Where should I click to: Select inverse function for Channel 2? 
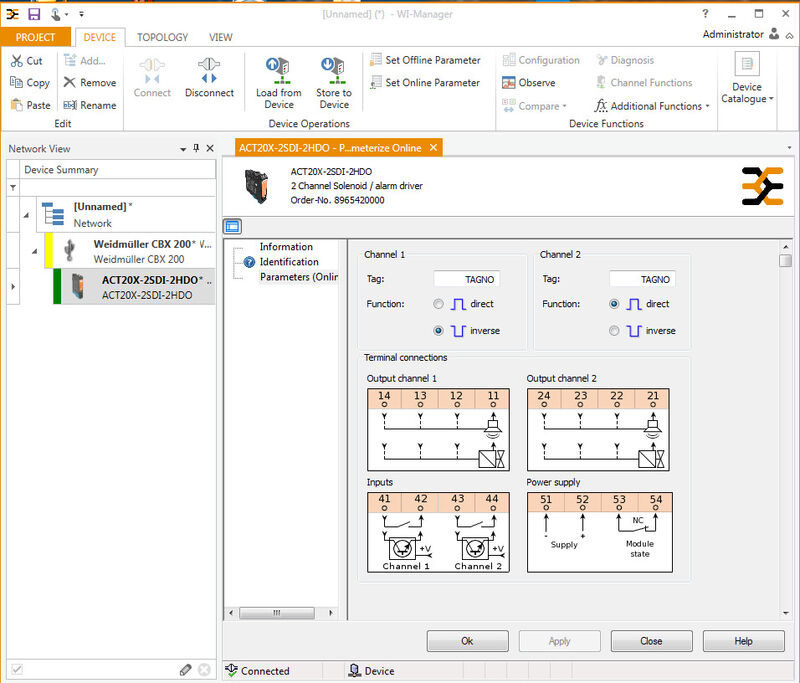point(614,331)
